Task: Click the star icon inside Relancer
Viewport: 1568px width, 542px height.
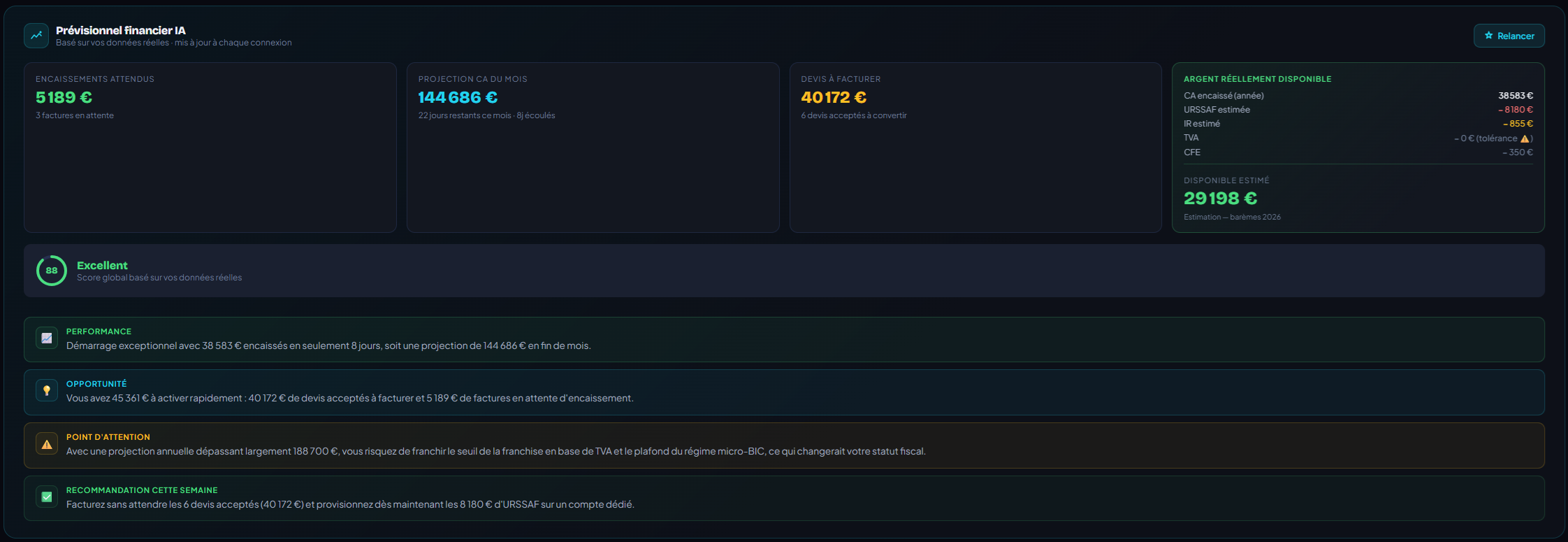Action: coord(1488,36)
